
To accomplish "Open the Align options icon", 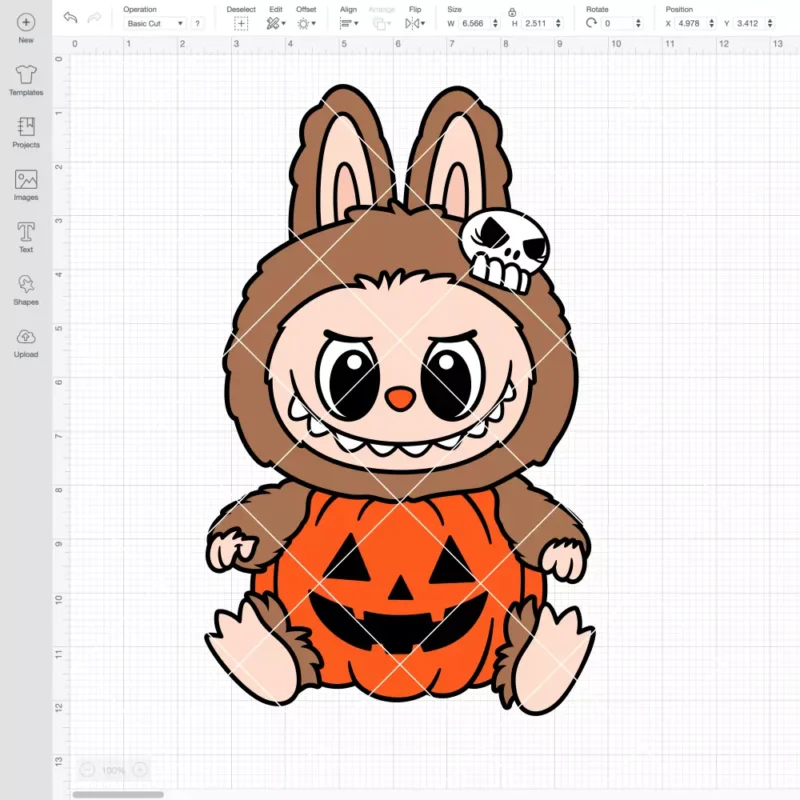I will pyautogui.click(x=346, y=23).
